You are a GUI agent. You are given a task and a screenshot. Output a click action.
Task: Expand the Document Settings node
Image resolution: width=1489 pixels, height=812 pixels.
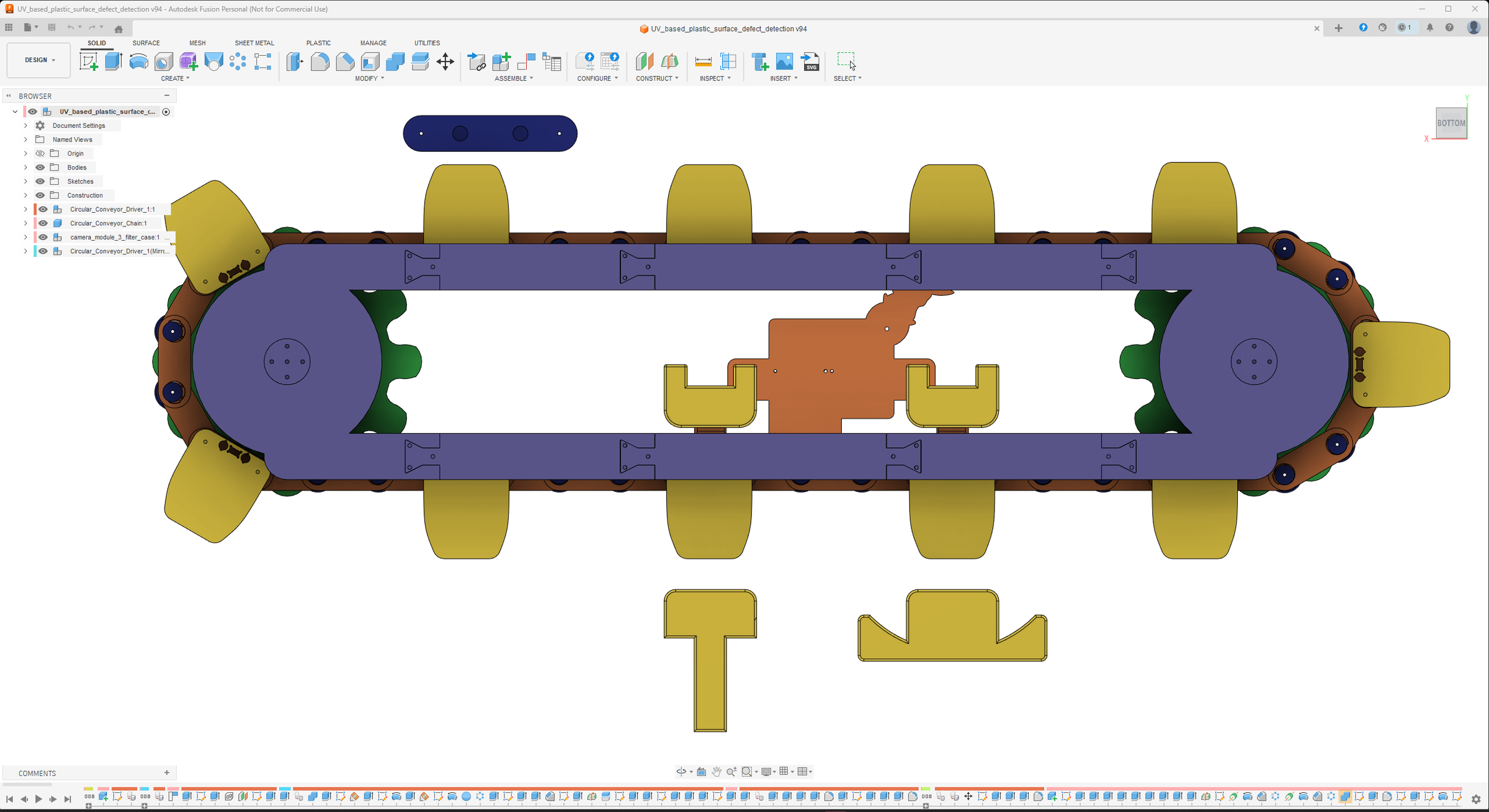(25, 125)
